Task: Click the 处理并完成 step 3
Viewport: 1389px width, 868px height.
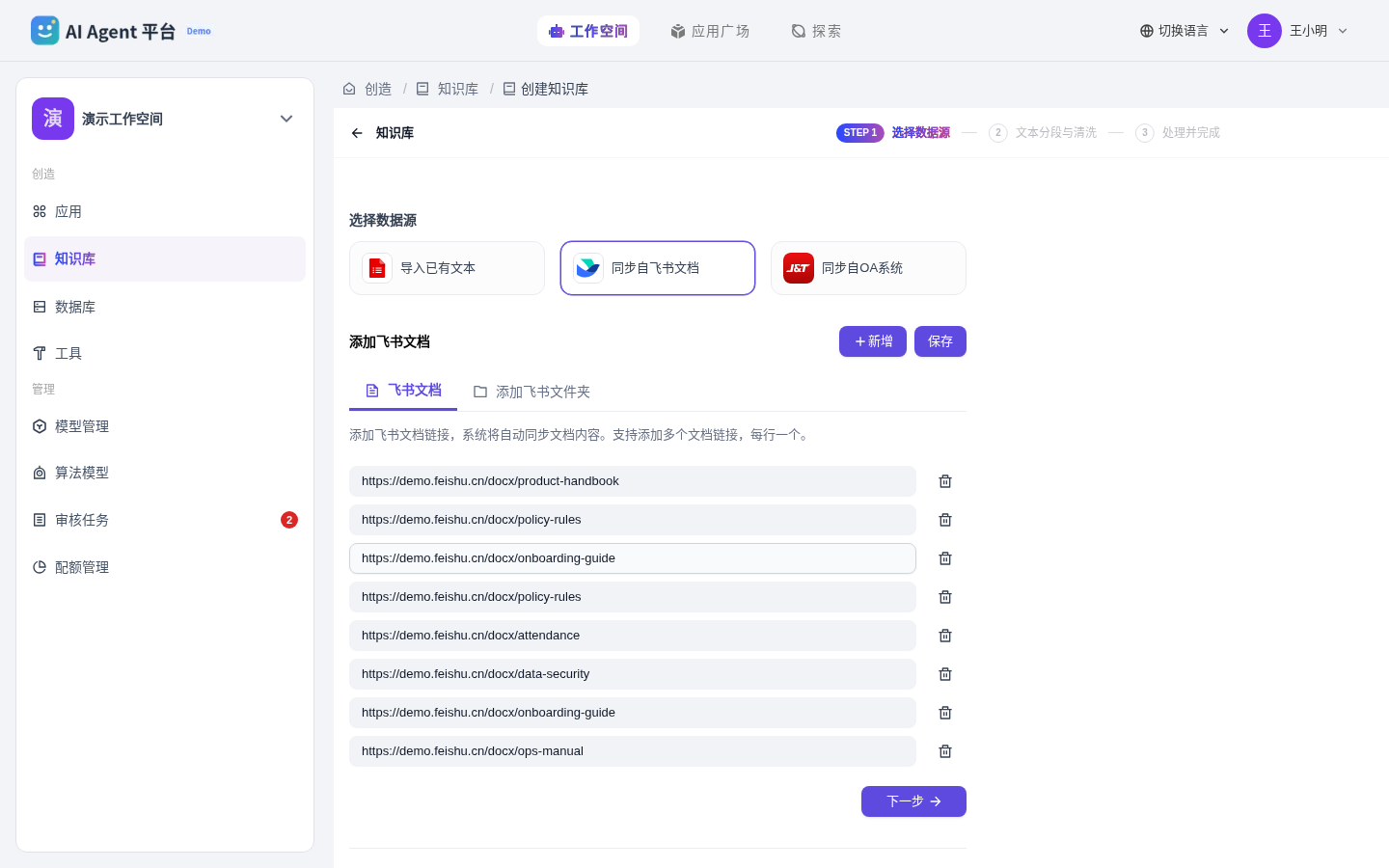Action: pyautogui.click(x=1178, y=133)
